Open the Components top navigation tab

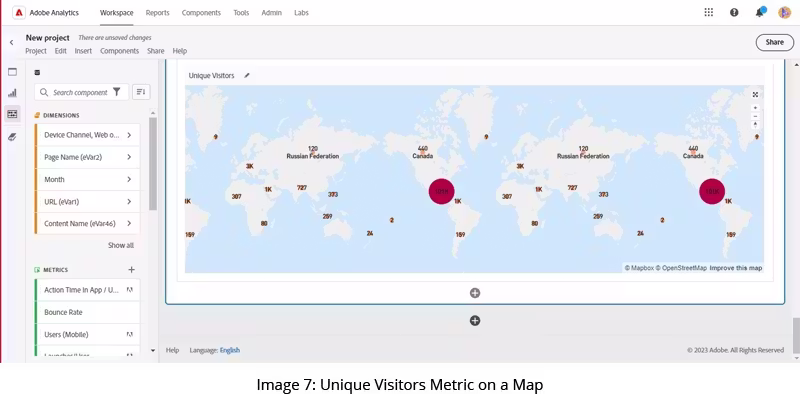click(x=201, y=13)
